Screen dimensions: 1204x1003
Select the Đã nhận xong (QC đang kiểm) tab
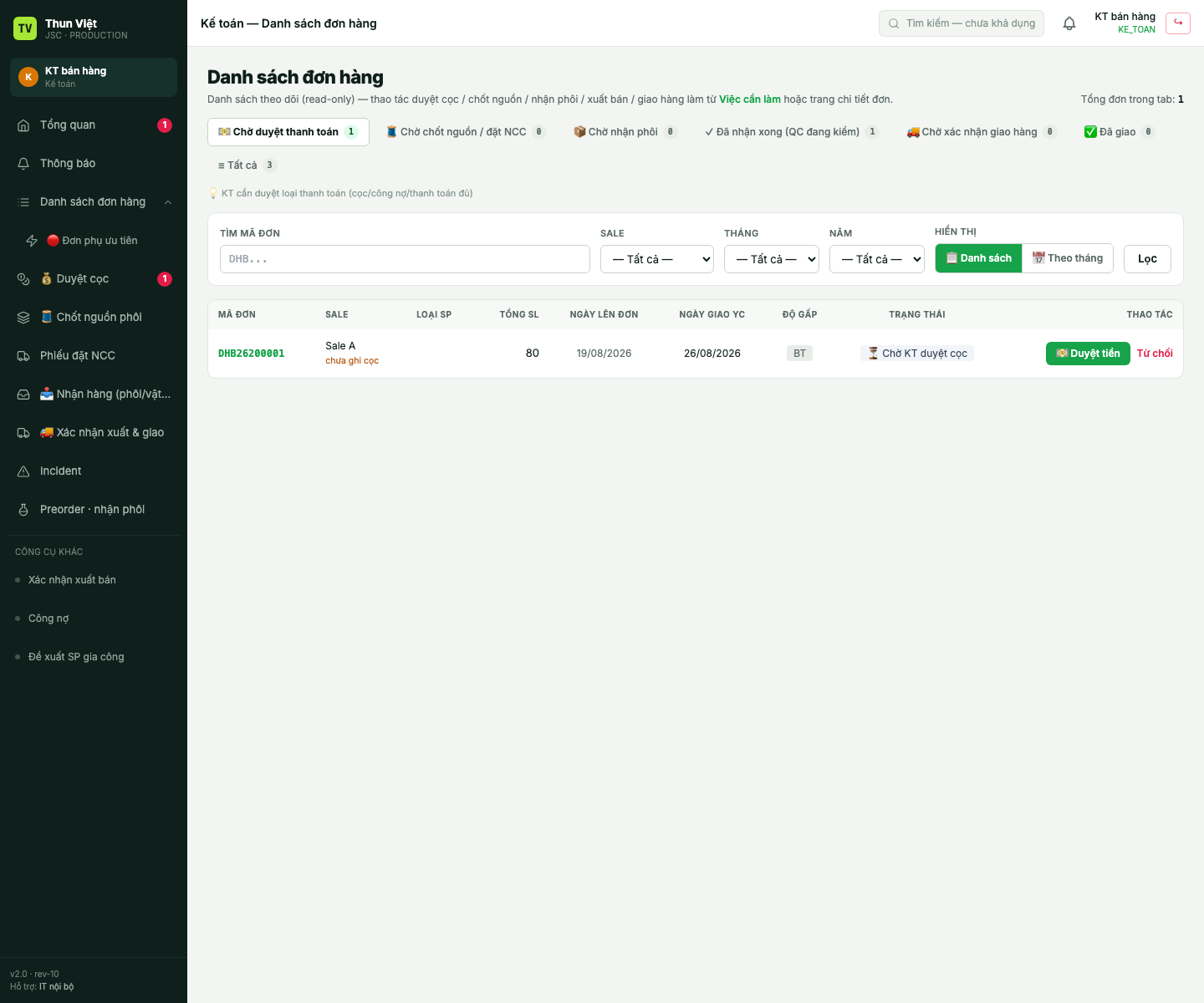click(792, 132)
